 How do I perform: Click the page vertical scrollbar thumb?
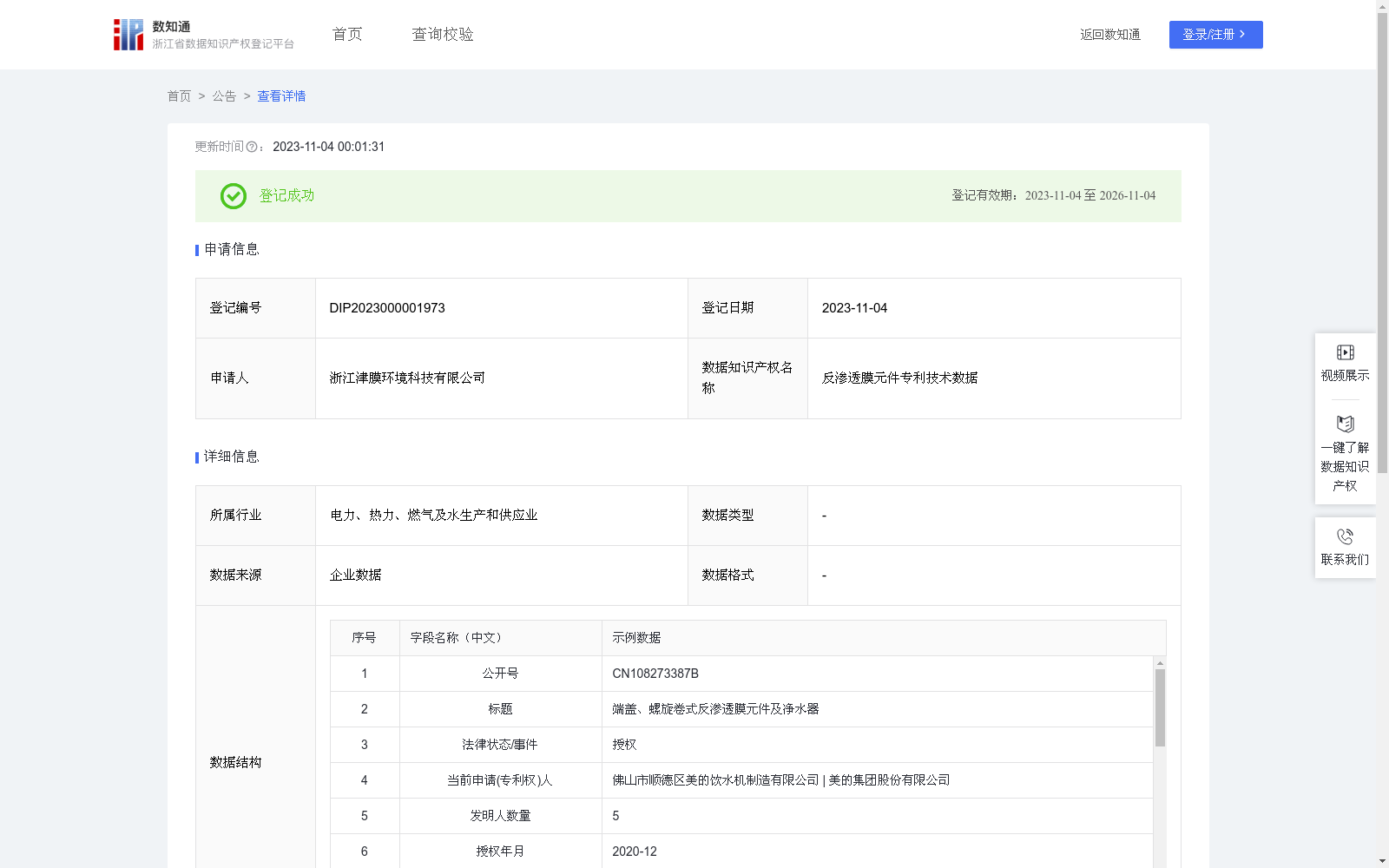(x=1382, y=243)
